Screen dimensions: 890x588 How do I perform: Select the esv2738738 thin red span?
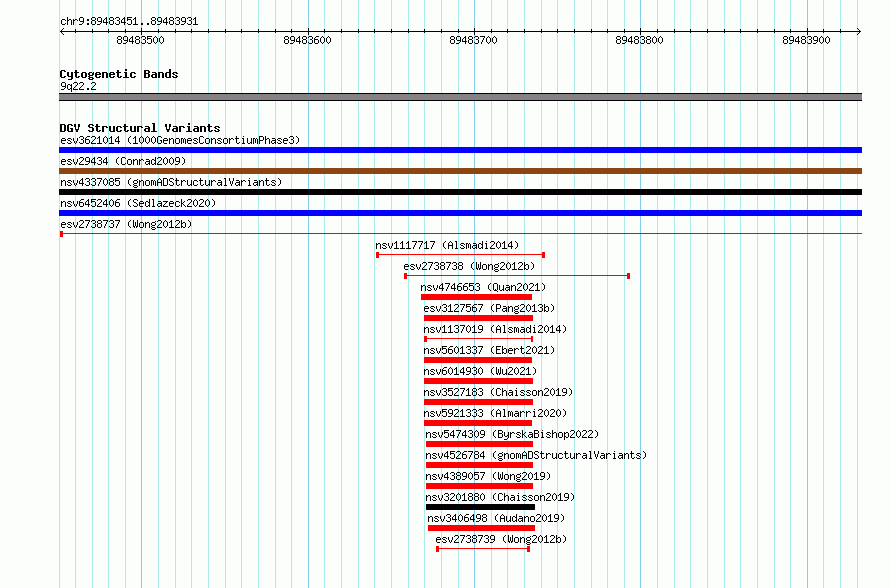517,276
